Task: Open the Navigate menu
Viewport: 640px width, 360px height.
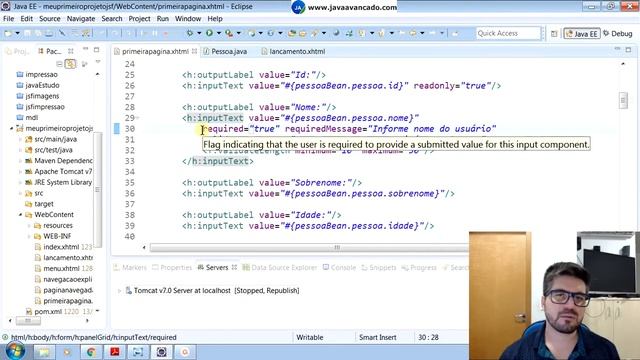Action: tap(81, 19)
